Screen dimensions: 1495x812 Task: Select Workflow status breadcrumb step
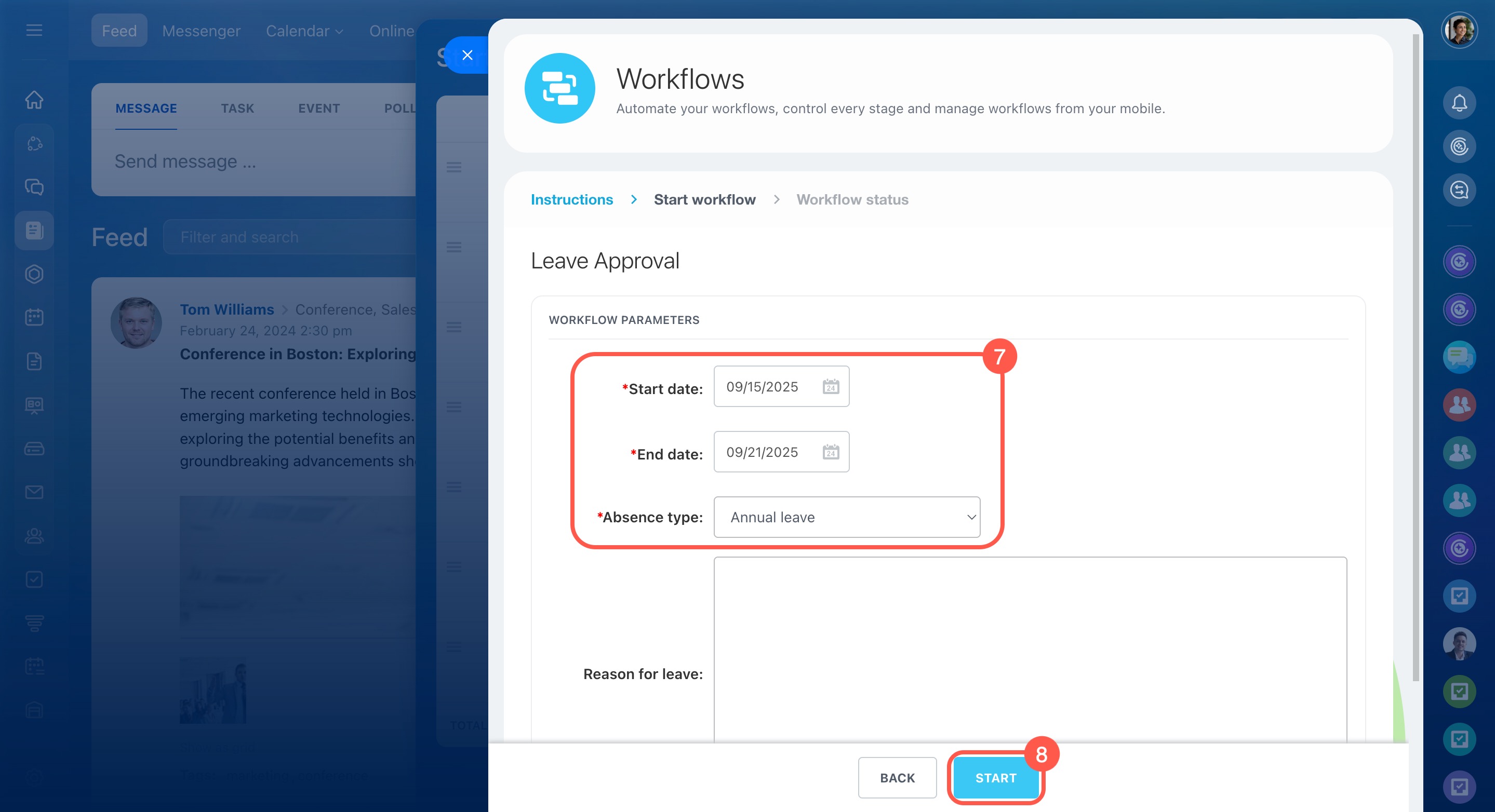852,199
